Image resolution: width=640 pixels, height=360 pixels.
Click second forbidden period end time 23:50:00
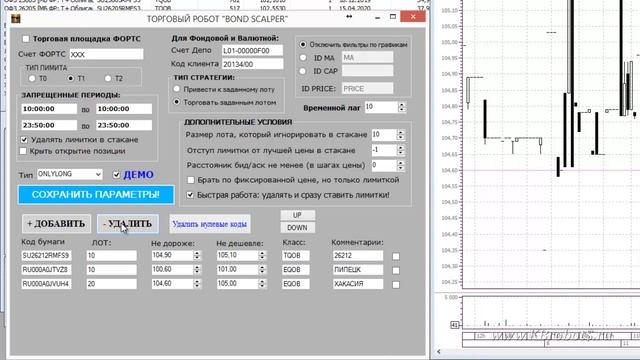pos(124,125)
